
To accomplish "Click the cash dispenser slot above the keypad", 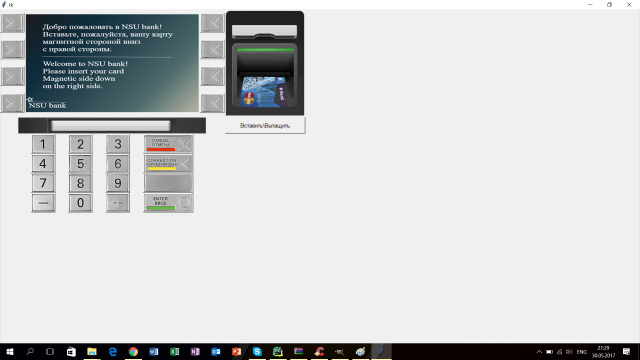I will (x=111, y=125).
